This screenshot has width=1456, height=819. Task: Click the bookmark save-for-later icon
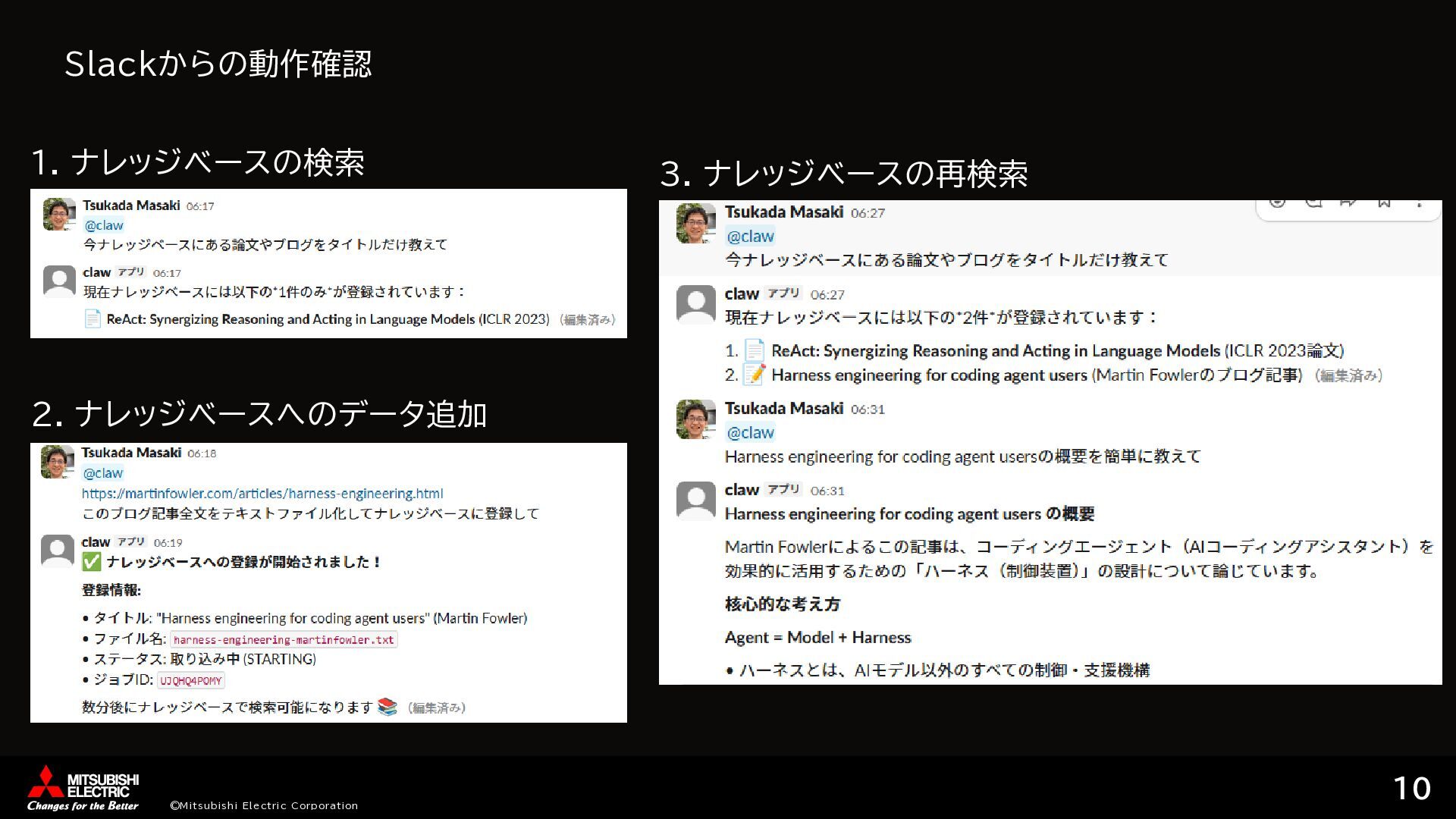(x=1384, y=202)
